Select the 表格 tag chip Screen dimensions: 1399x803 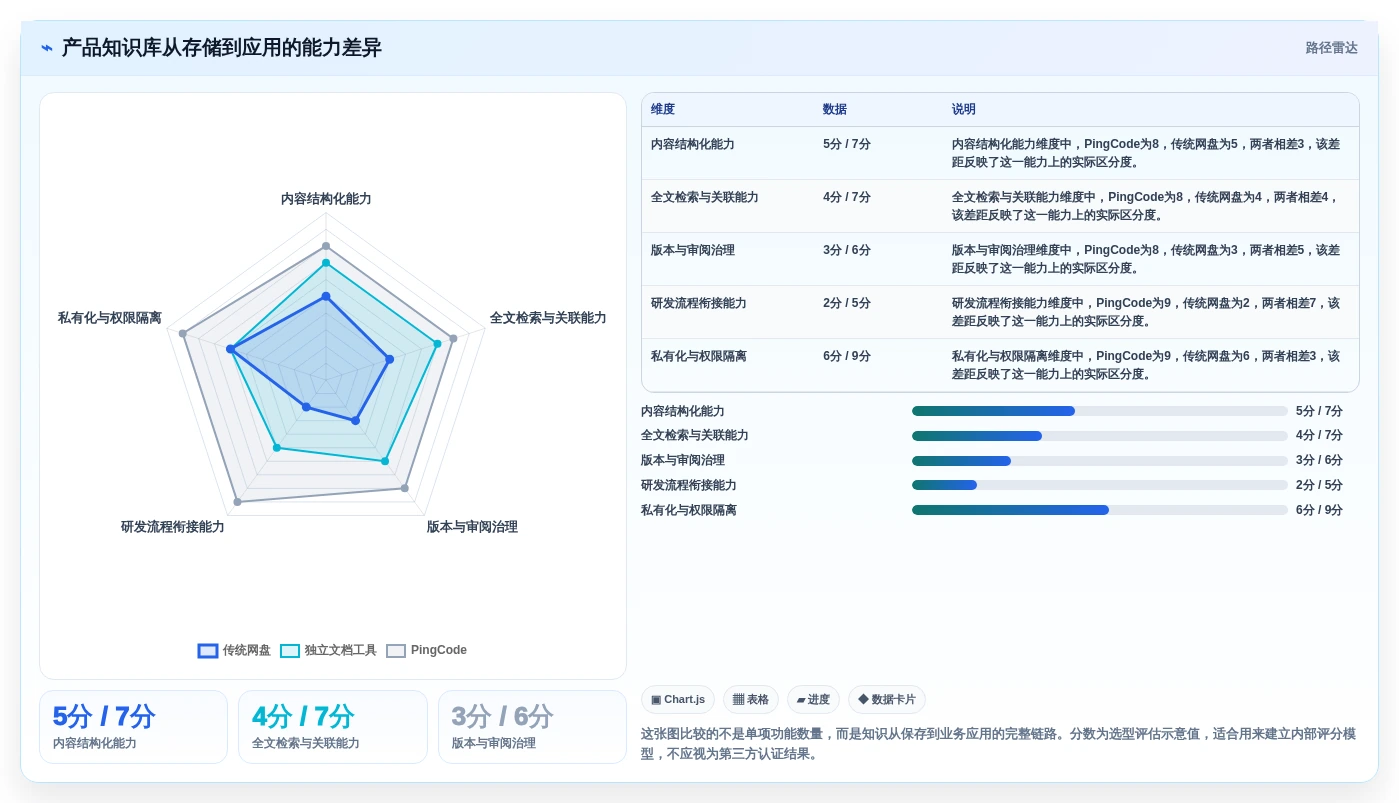[x=751, y=700]
